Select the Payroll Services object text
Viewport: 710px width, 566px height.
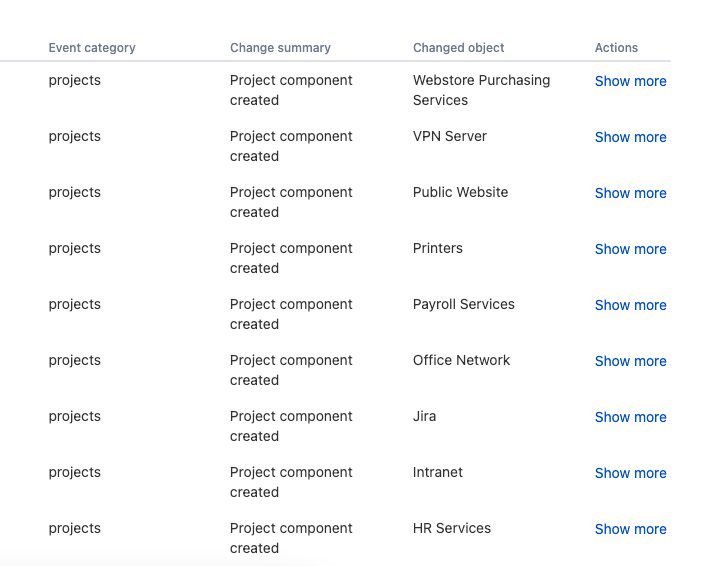pos(464,304)
